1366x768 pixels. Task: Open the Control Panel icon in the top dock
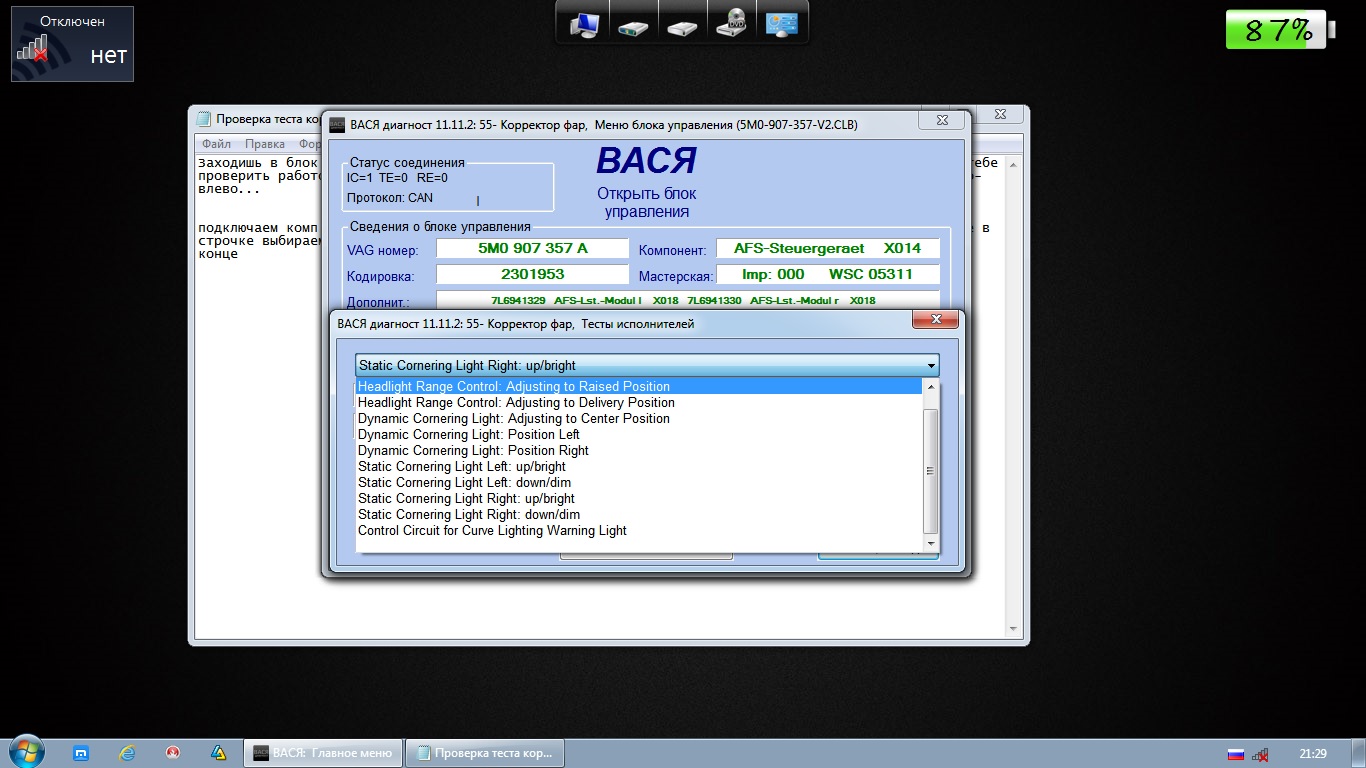pyautogui.click(x=781, y=24)
